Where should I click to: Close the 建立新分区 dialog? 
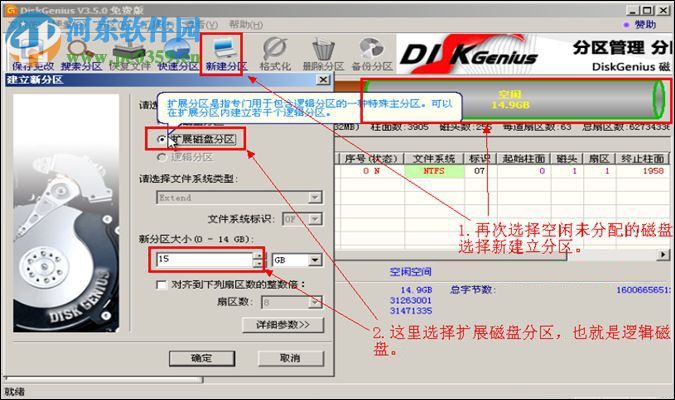point(323,80)
